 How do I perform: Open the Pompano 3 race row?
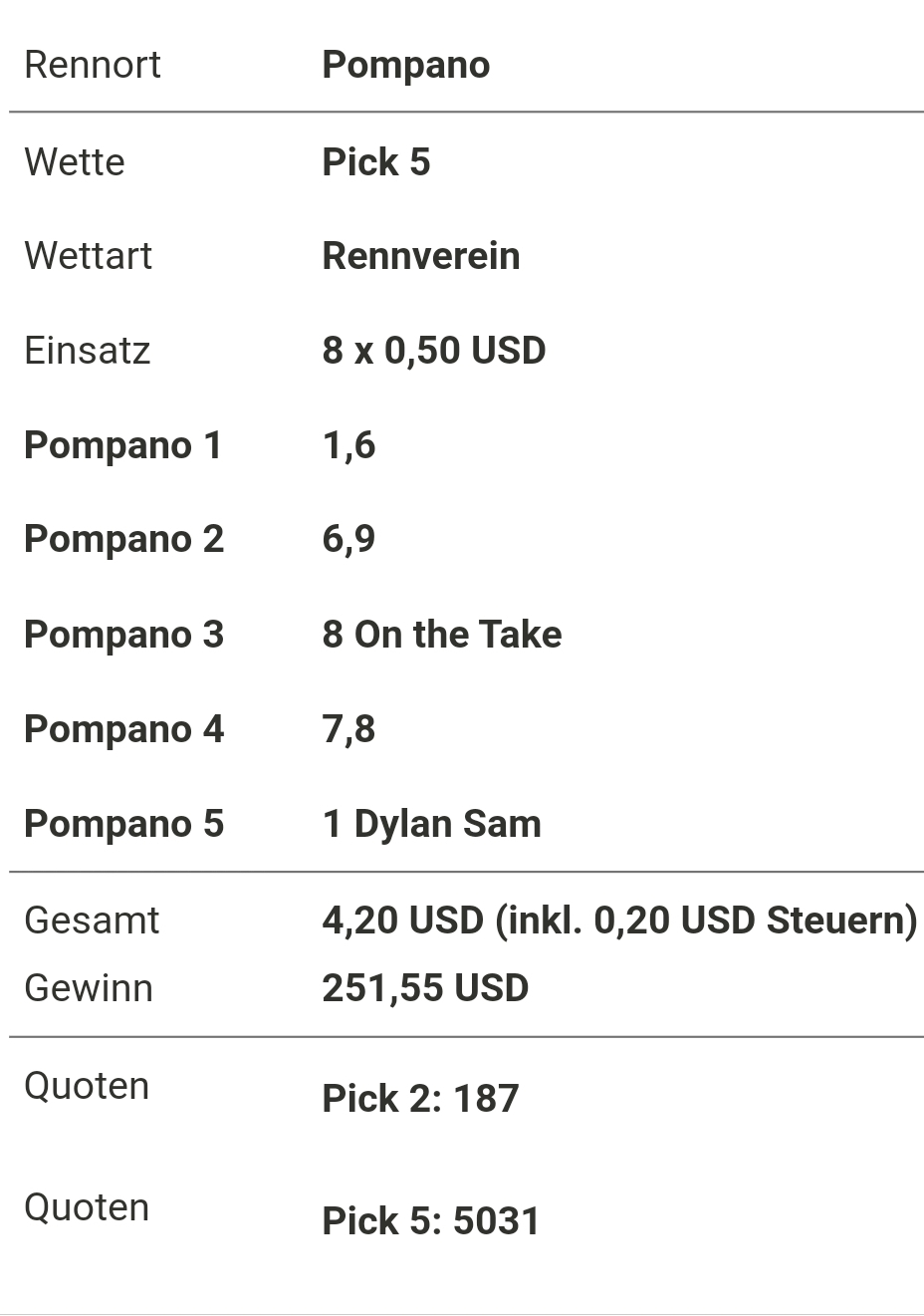coord(466,635)
